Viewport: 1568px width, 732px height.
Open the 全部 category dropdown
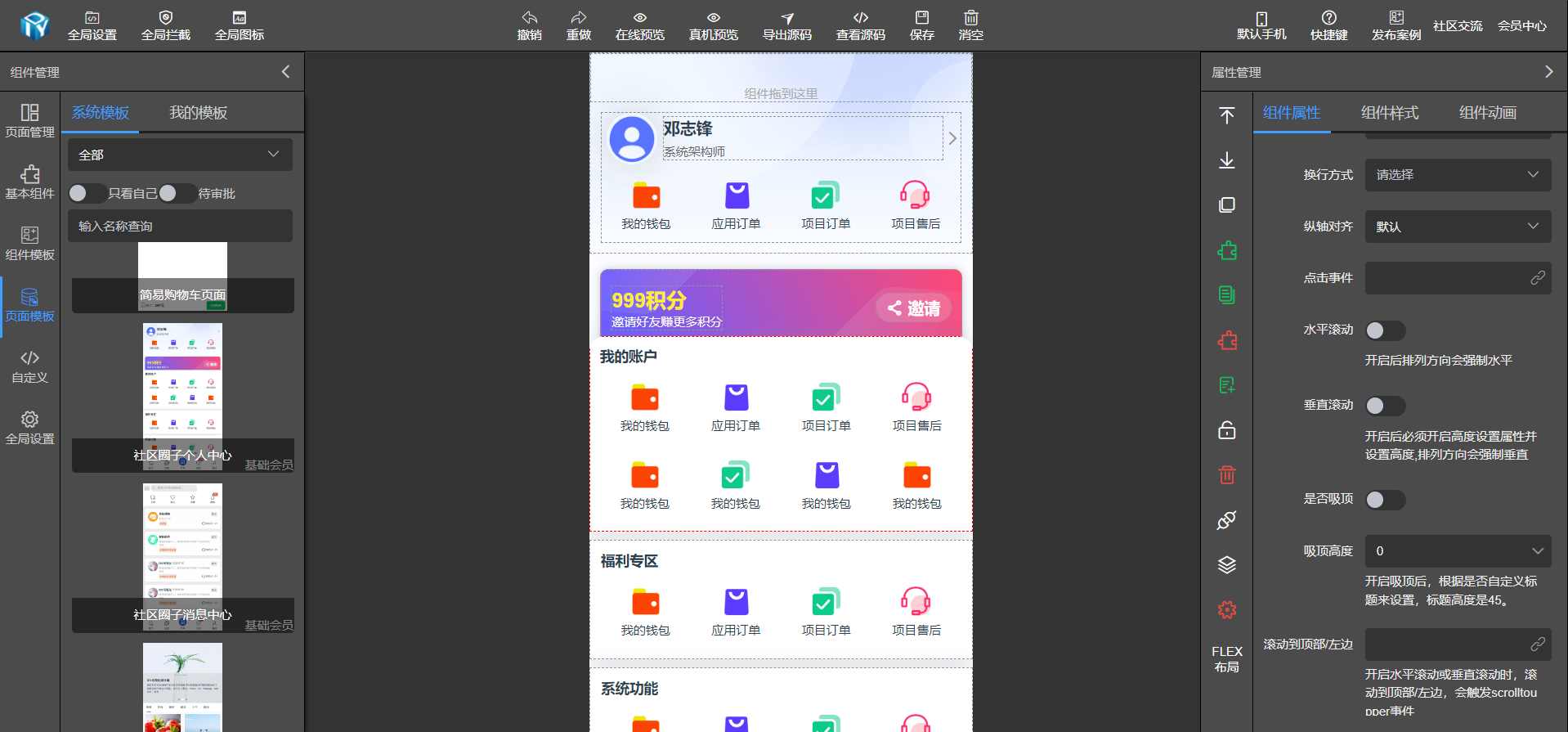(x=180, y=155)
